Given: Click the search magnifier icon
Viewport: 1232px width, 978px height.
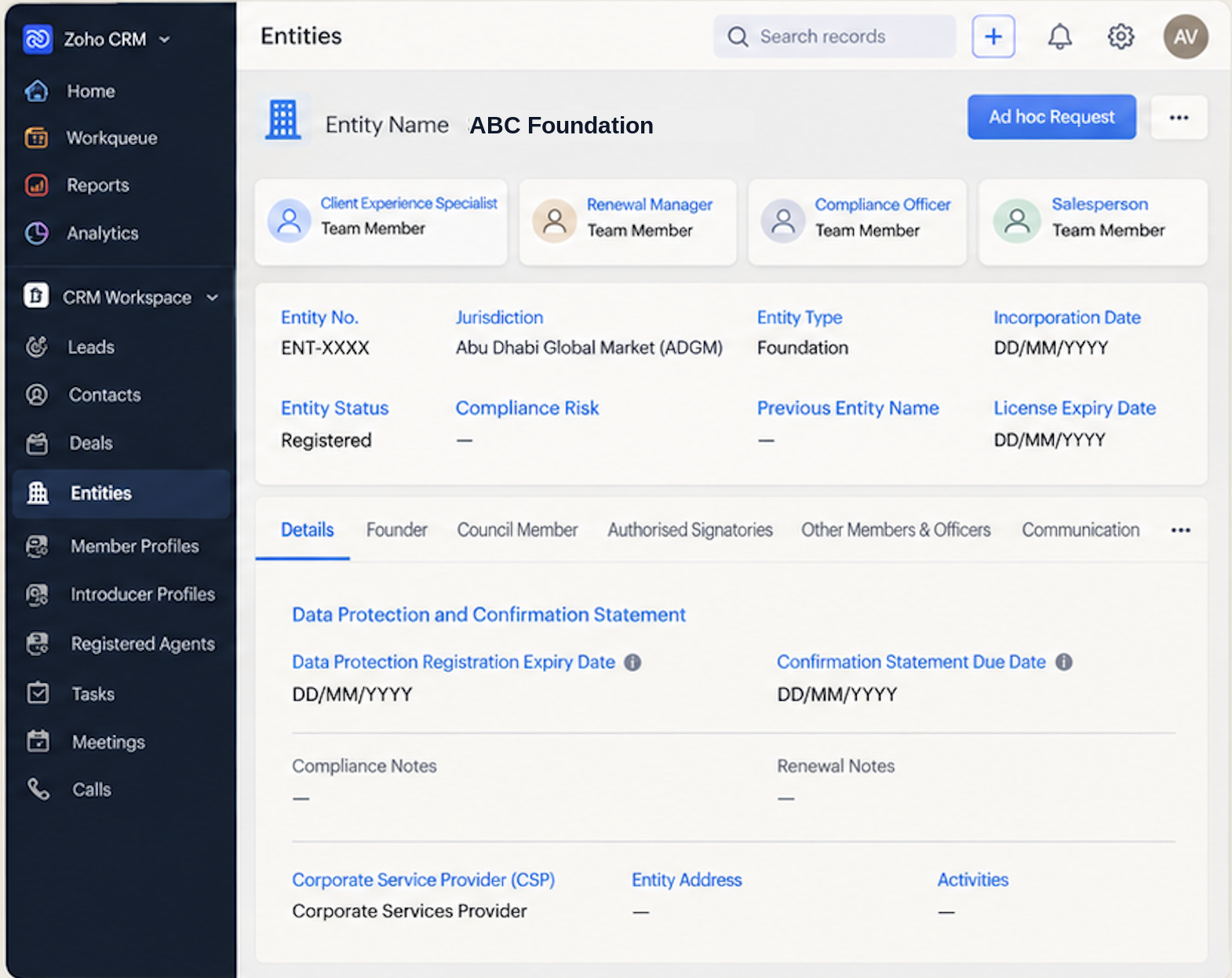Looking at the screenshot, I should point(738,37).
